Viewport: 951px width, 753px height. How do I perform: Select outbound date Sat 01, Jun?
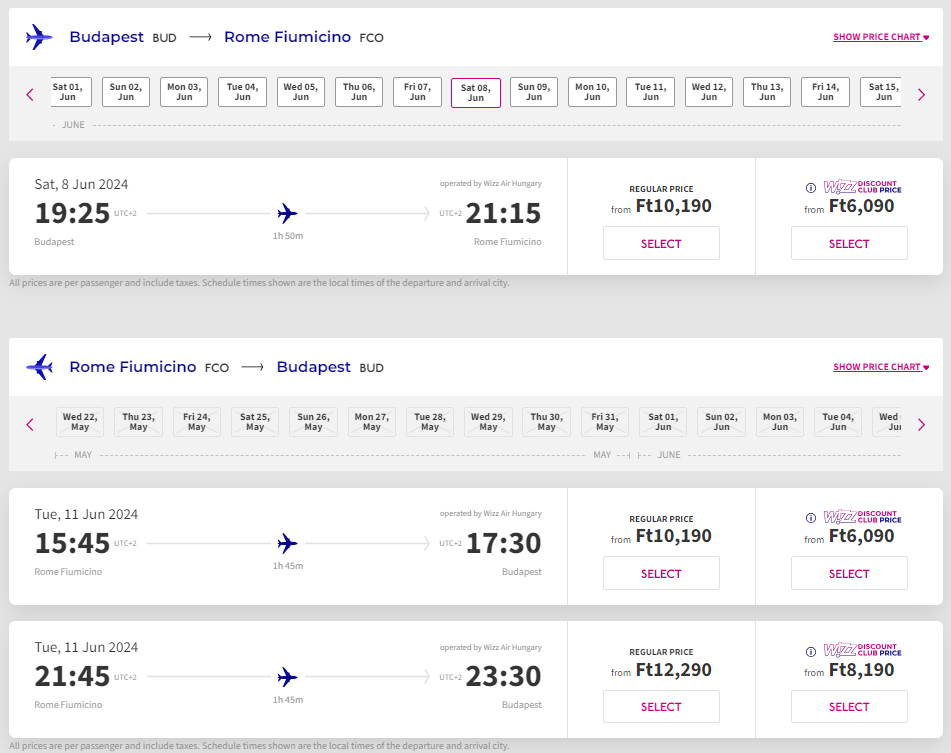click(x=71, y=92)
